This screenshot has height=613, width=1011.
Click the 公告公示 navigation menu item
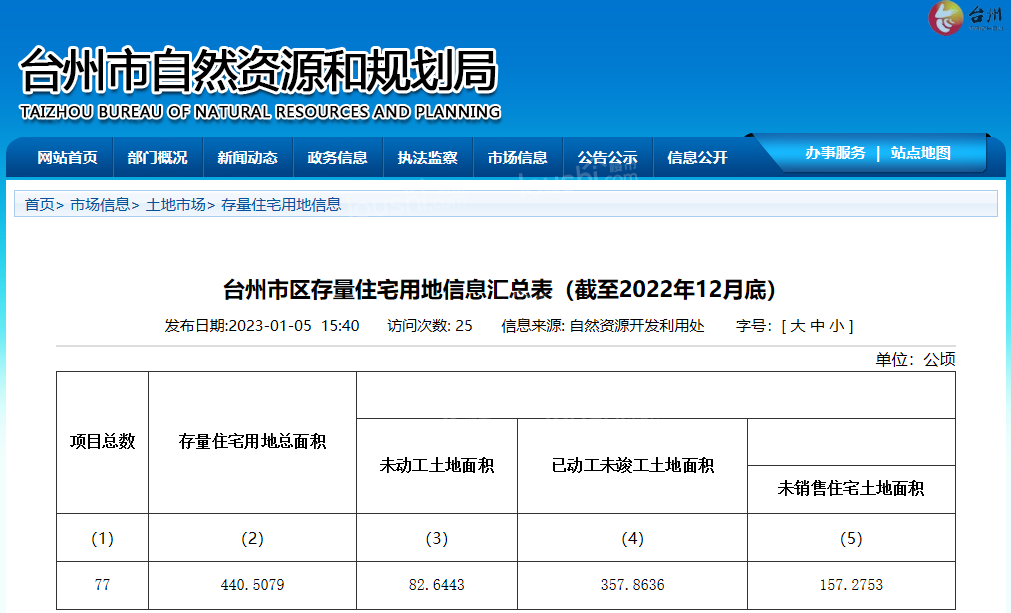coord(607,157)
